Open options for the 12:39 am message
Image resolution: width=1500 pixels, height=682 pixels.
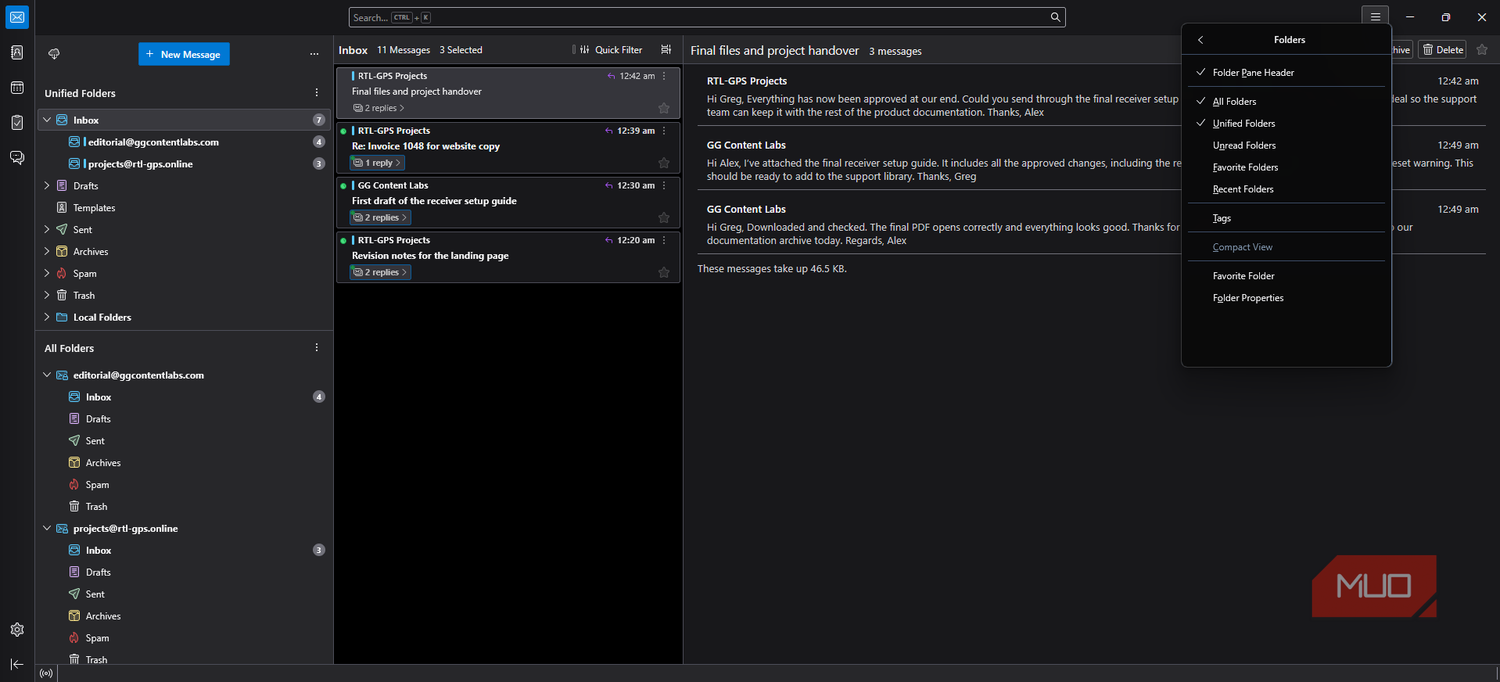(664, 131)
